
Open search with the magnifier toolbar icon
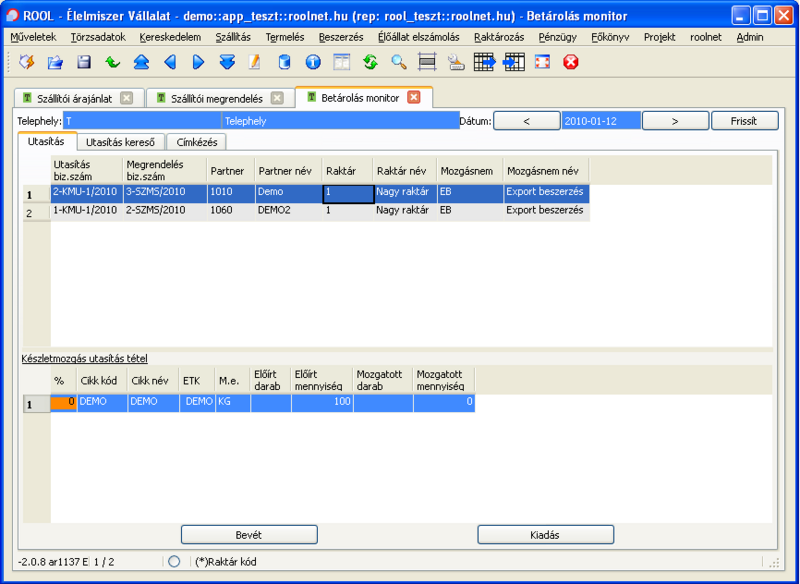point(397,63)
